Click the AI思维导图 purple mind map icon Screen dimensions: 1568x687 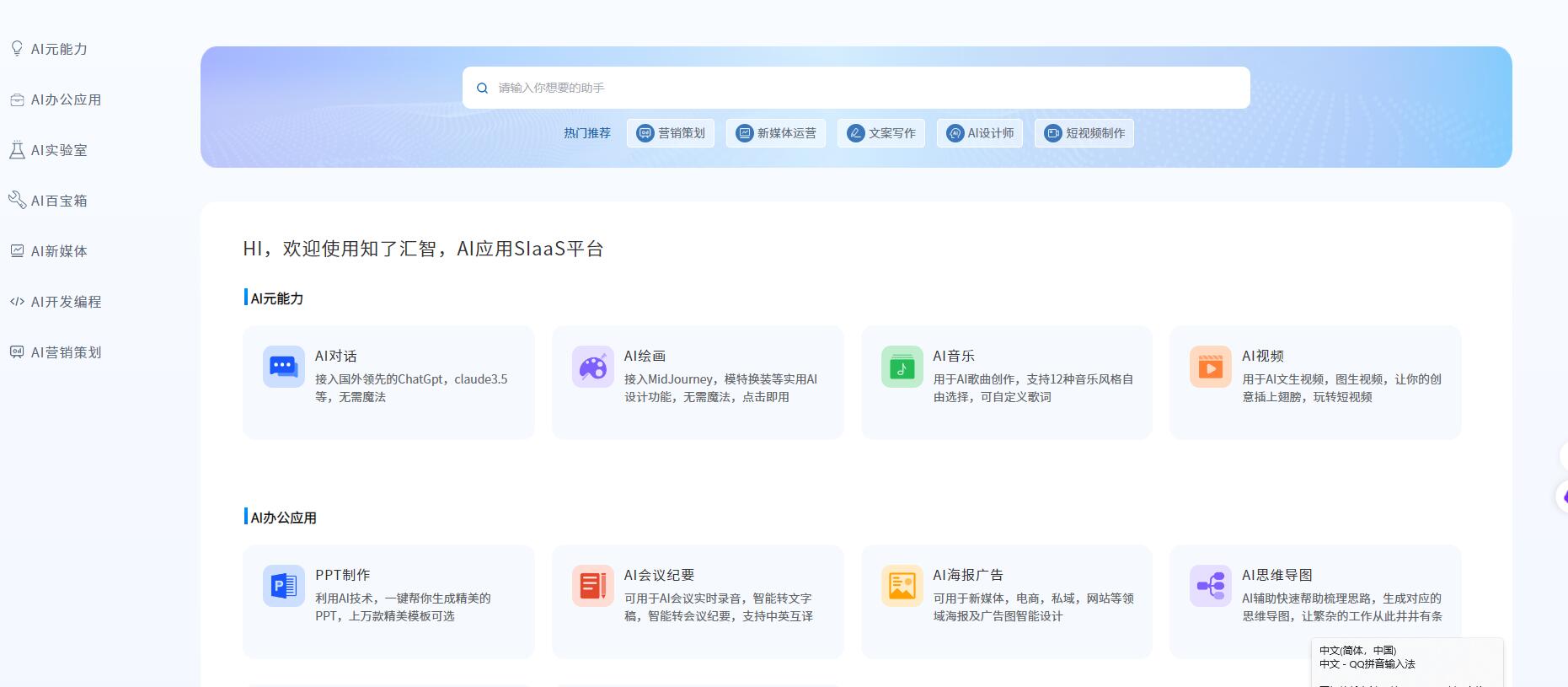coord(1210,586)
